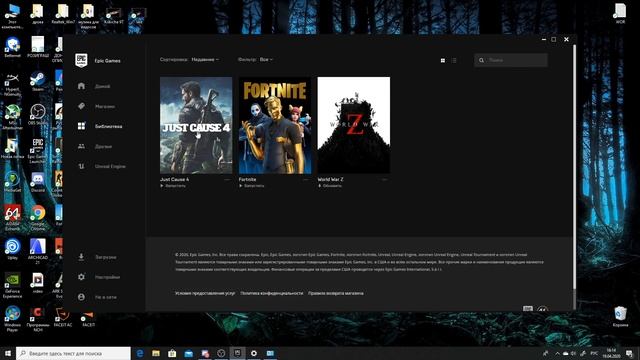Open the video file on desktop
The image size is (640, 360).
[38, 283]
